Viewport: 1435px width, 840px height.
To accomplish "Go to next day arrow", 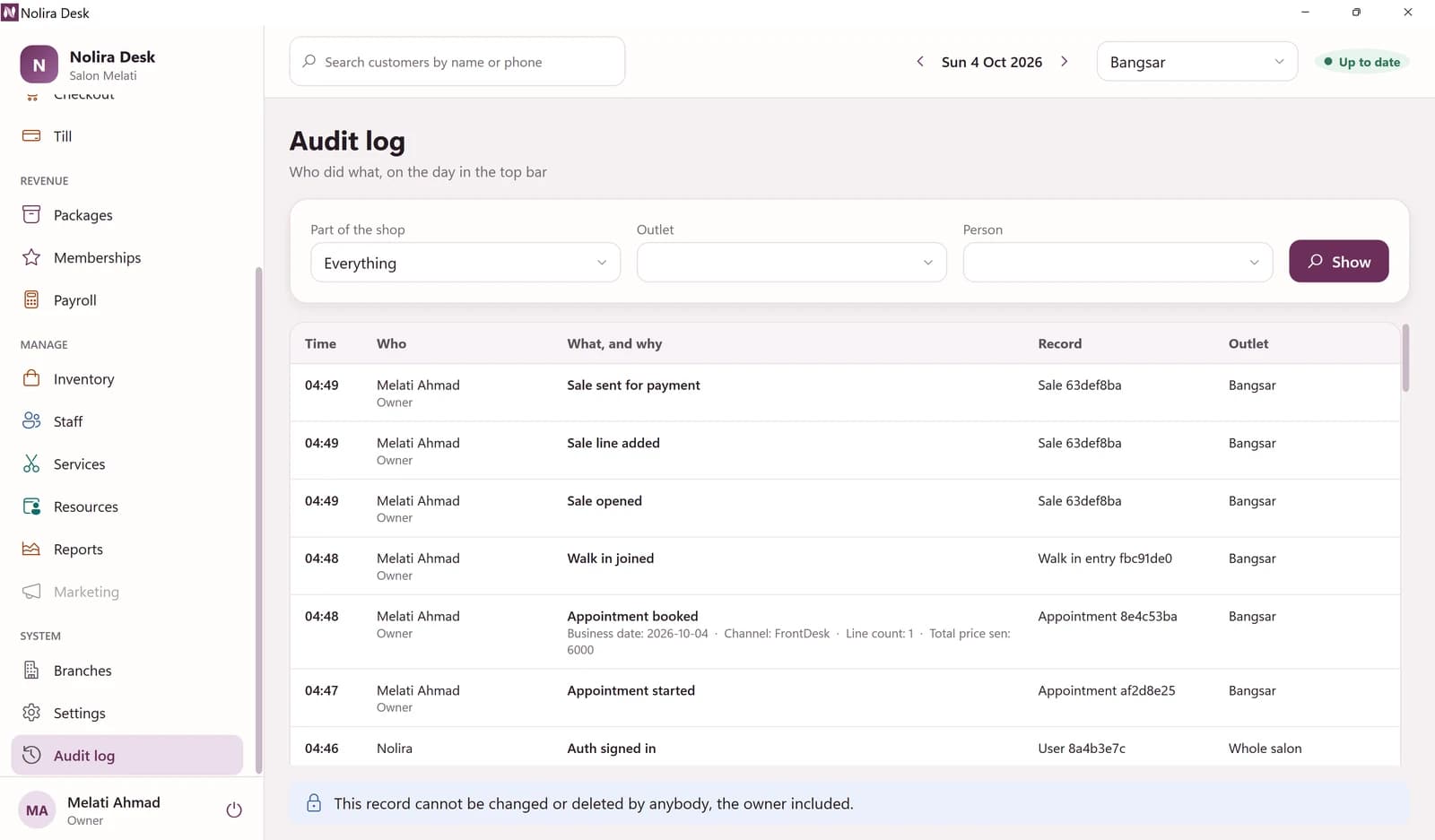I will [1065, 62].
